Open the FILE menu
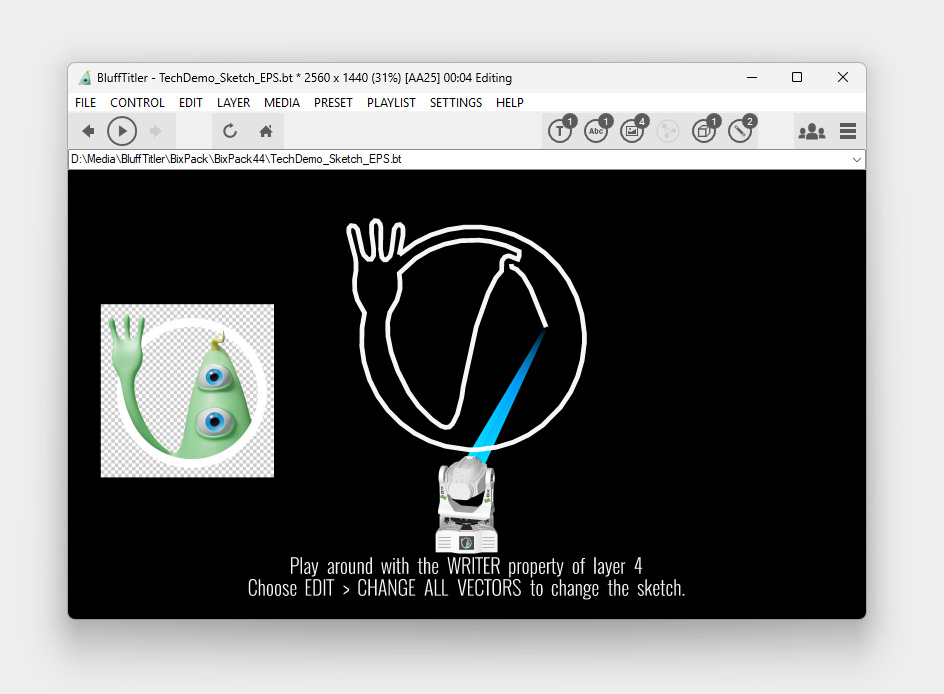 (x=86, y=103)
